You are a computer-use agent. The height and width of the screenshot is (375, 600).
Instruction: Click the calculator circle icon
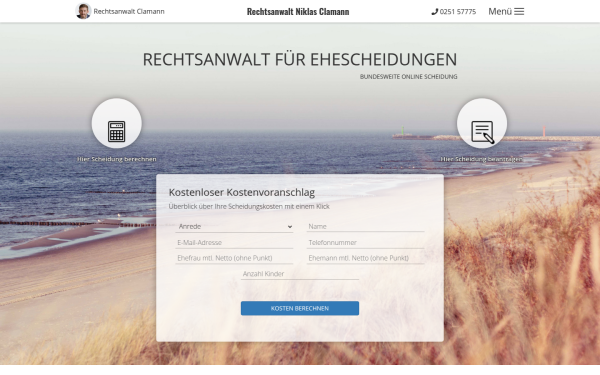coord(117,123)
